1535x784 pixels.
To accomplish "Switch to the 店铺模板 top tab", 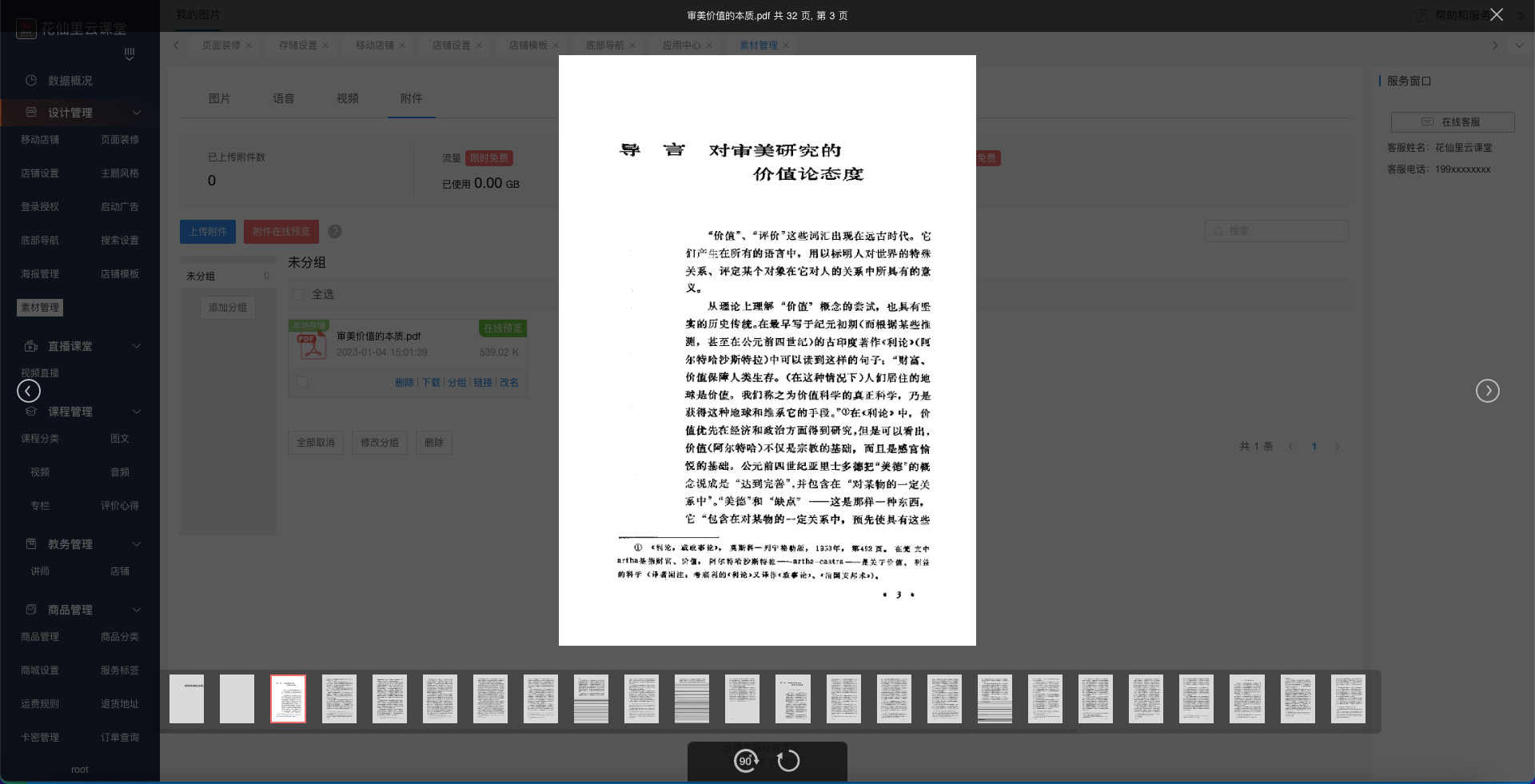I will (528, 46).
